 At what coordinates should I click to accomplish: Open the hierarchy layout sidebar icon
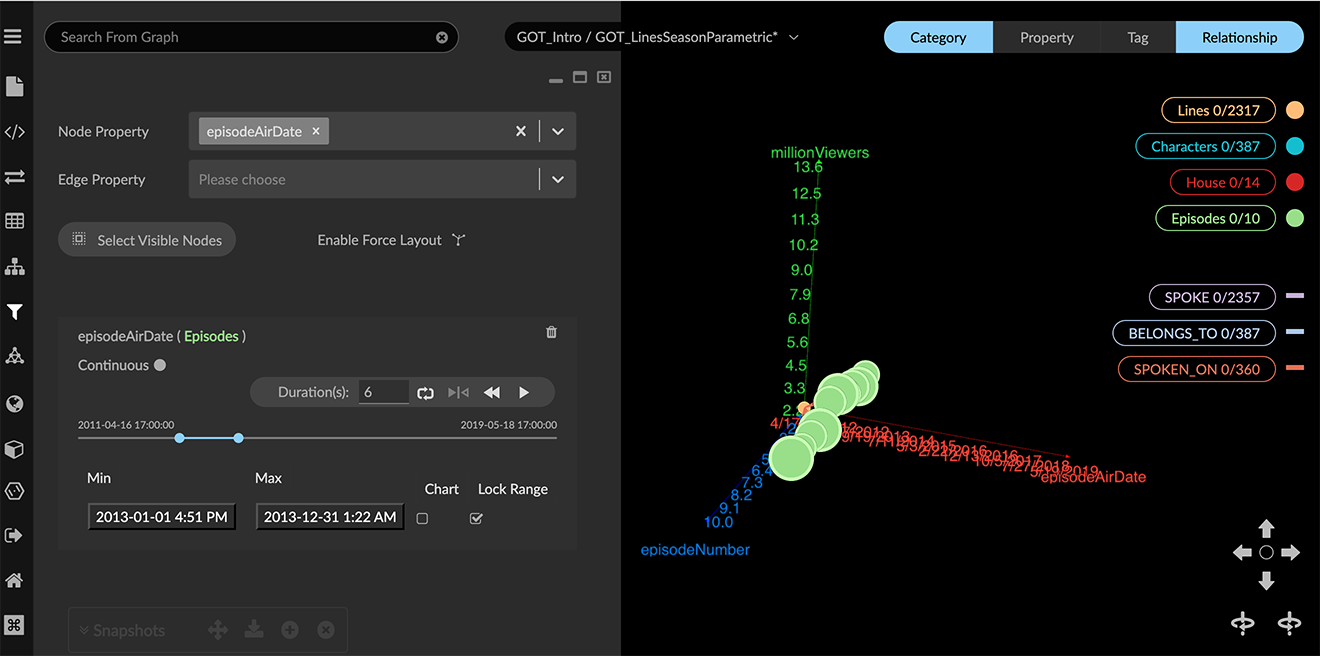(14, 267)
